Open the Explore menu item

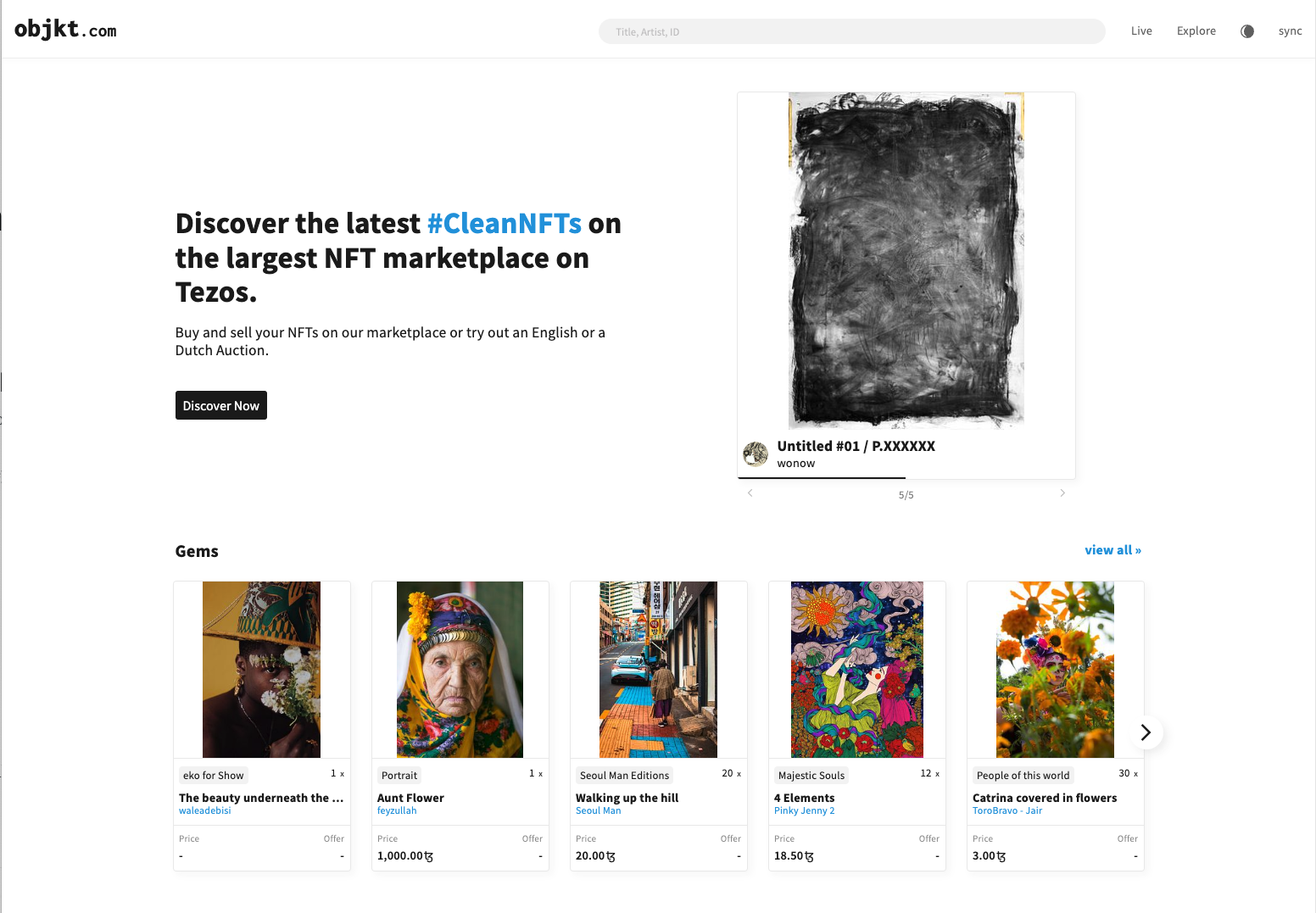pos(1196,31)
